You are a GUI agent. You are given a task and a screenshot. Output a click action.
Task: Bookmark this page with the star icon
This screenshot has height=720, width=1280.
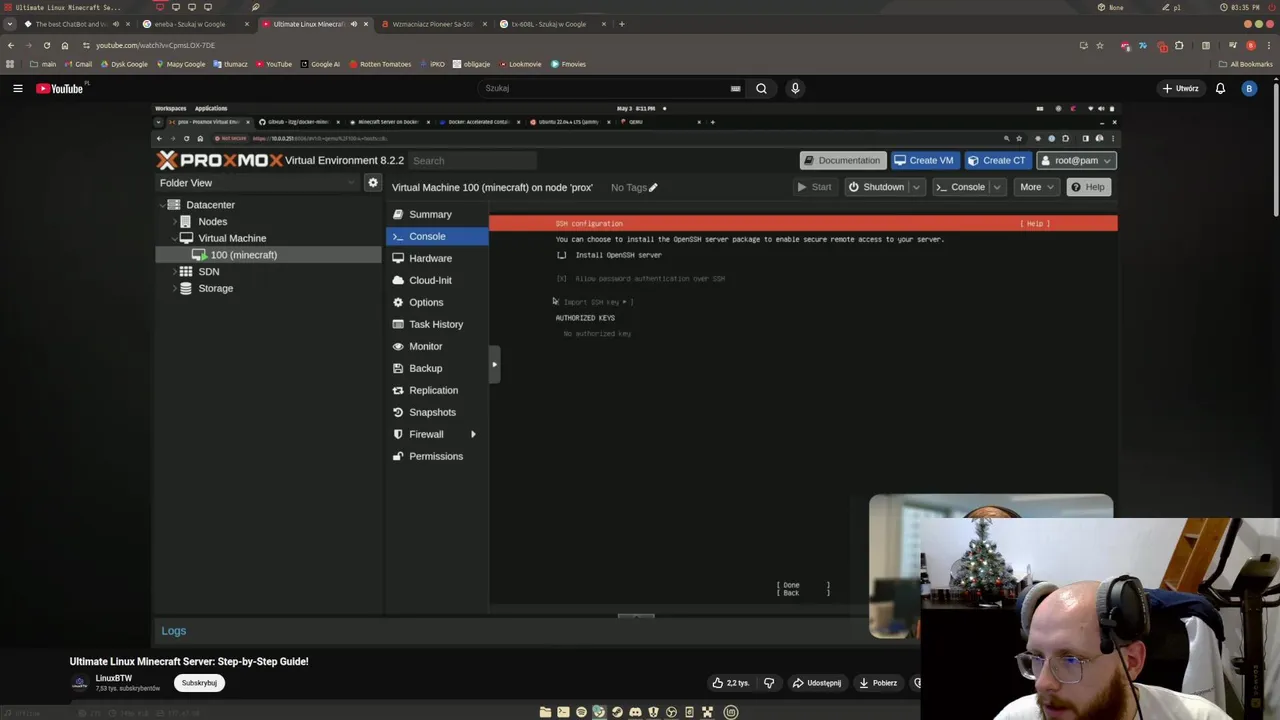(1100, 45)
